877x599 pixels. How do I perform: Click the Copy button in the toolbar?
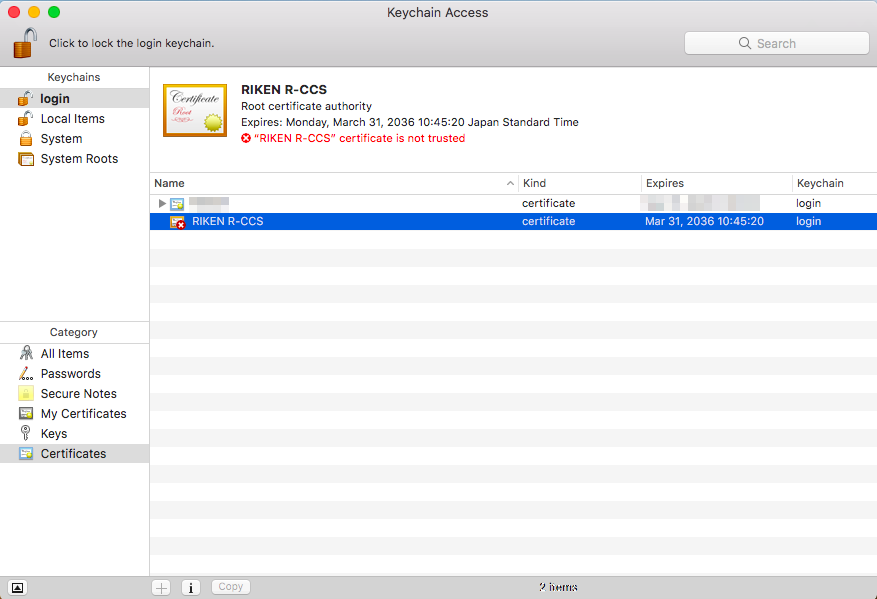click(230, 587)
